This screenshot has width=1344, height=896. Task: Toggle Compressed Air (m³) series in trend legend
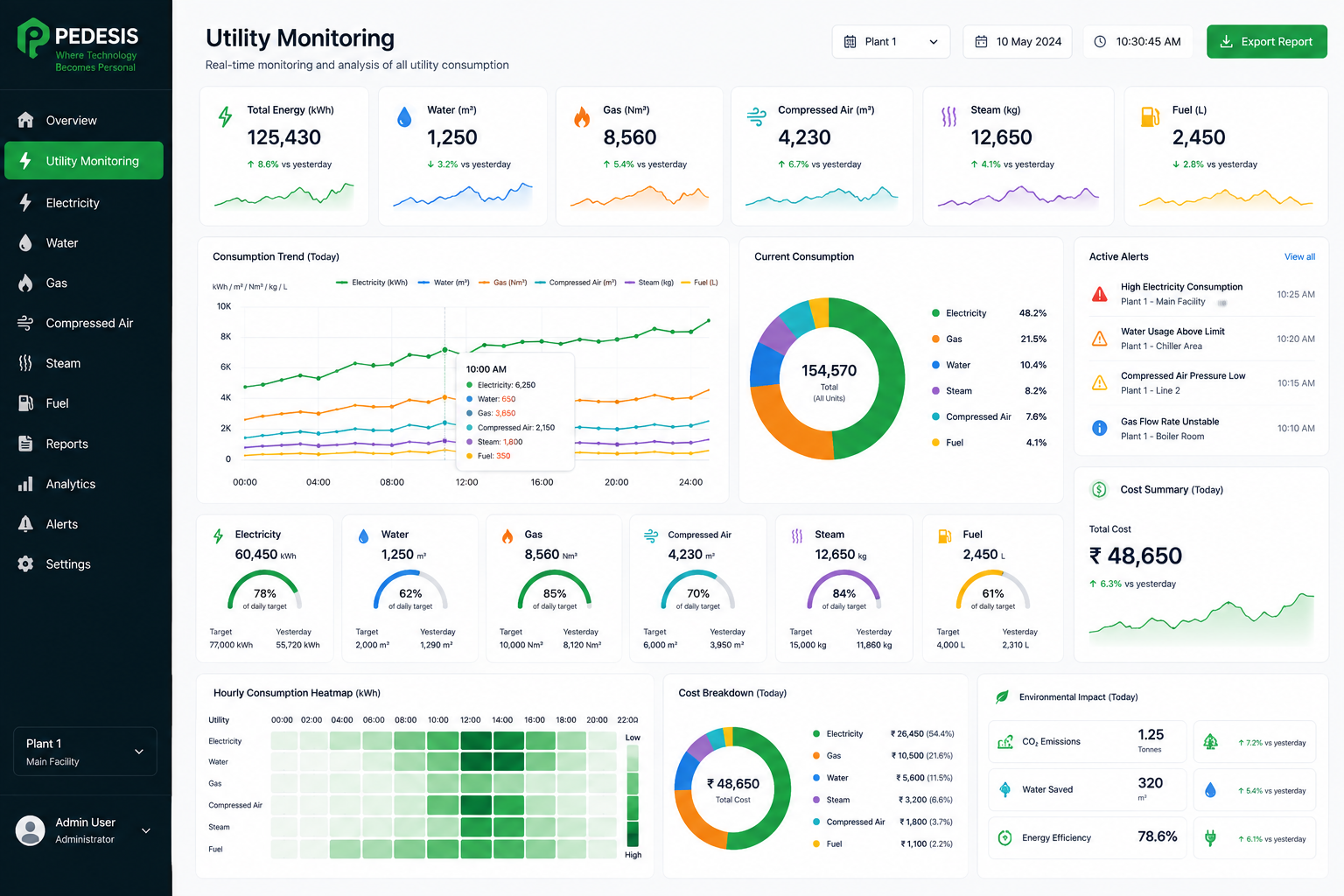576,283
